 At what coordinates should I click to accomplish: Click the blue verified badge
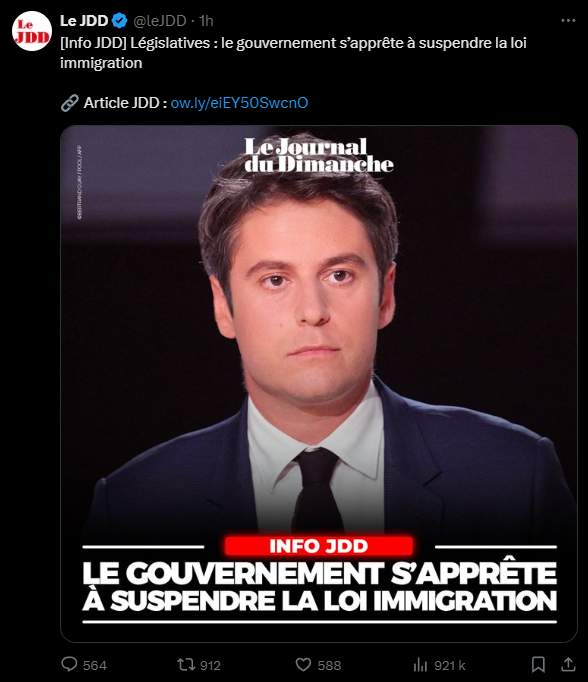click(120, 20)
